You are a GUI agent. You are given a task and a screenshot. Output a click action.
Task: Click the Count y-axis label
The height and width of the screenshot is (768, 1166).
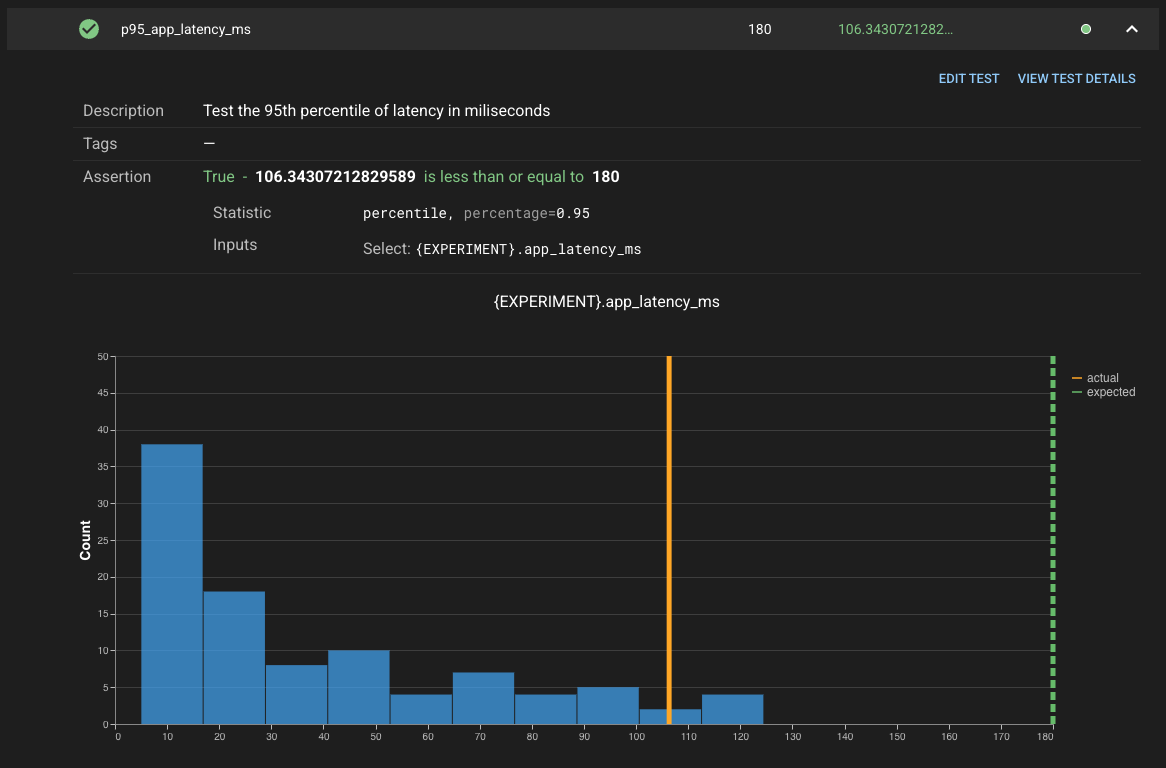[x=85, y=540]
